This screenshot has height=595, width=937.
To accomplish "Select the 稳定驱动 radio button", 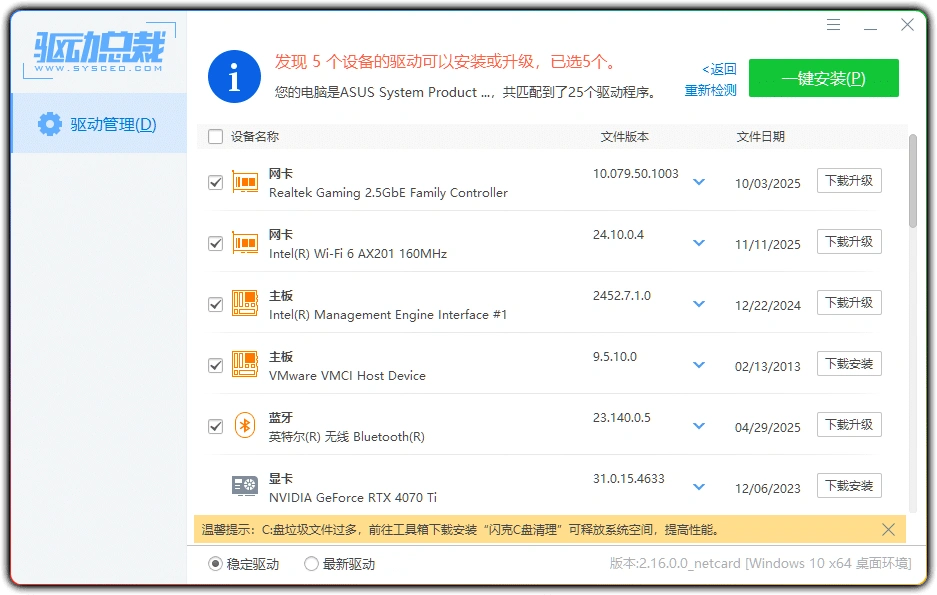I will [x=215, y=563].
